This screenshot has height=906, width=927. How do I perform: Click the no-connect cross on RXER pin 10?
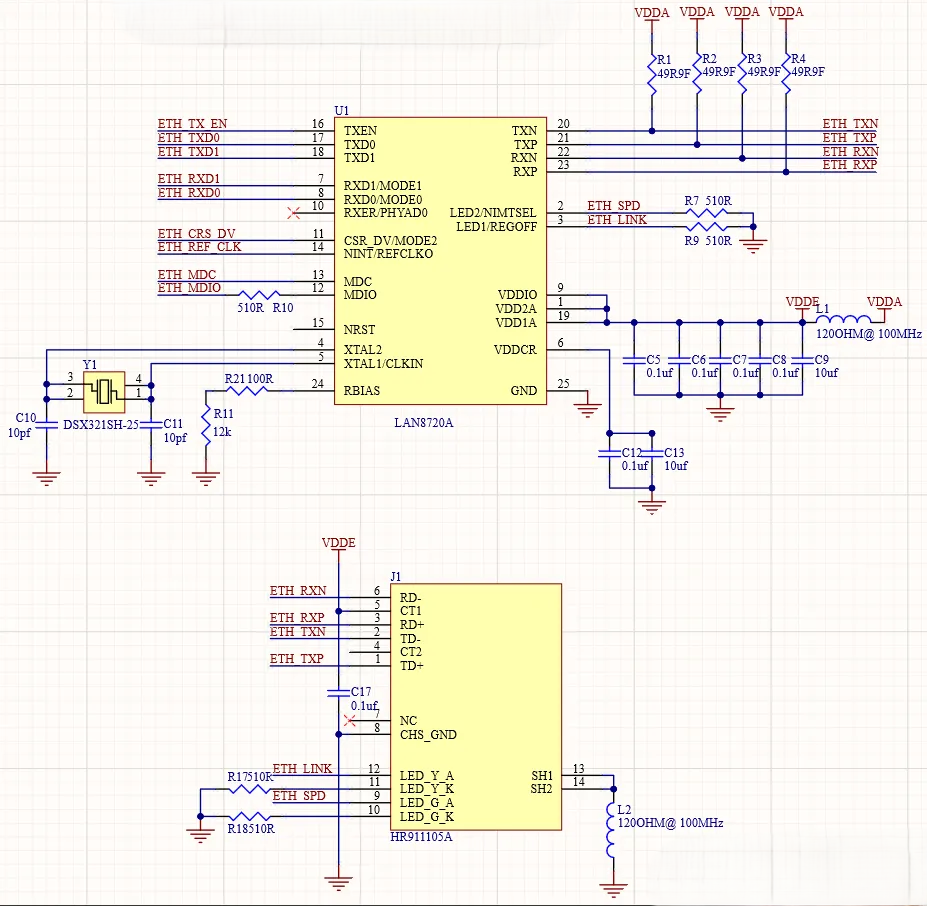[x=293, y=213]
